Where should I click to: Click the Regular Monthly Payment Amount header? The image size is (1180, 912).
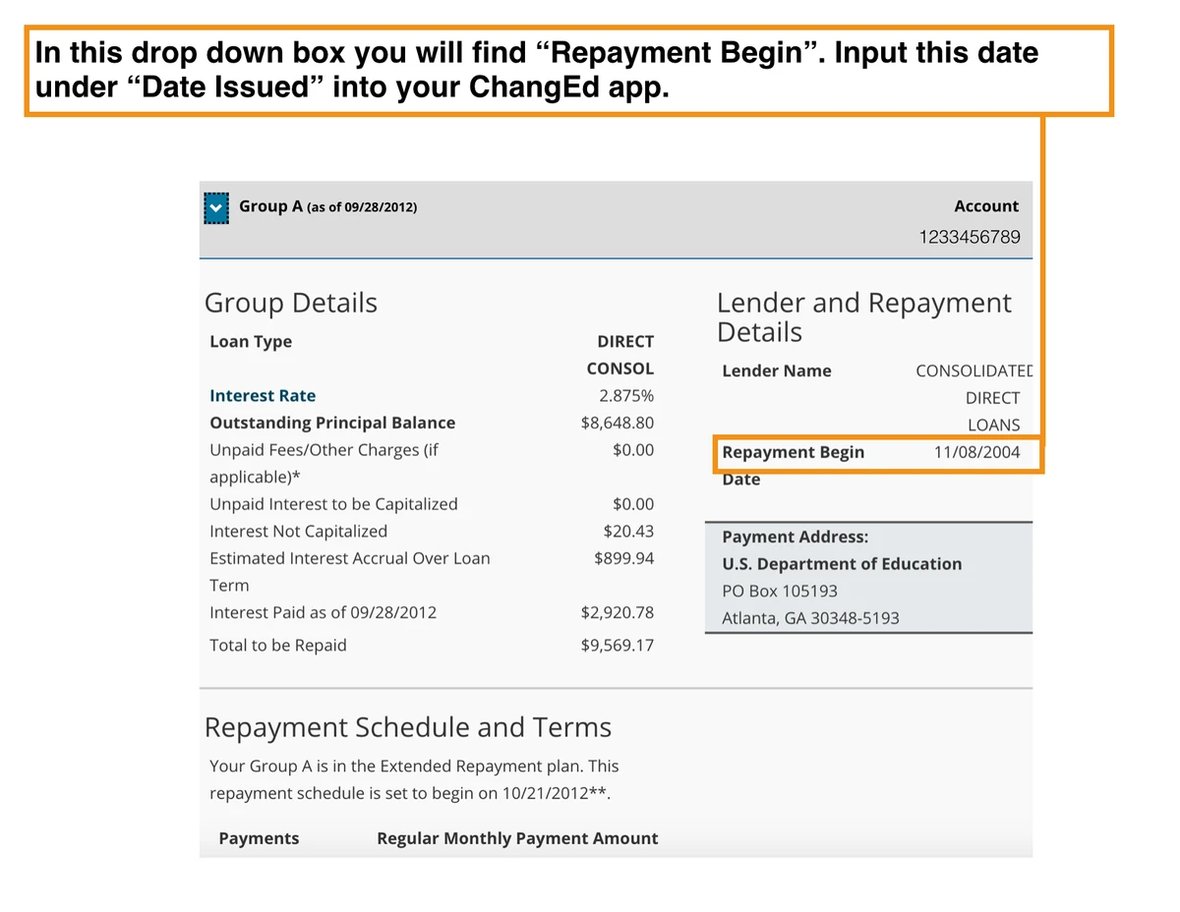pos(517,838)
